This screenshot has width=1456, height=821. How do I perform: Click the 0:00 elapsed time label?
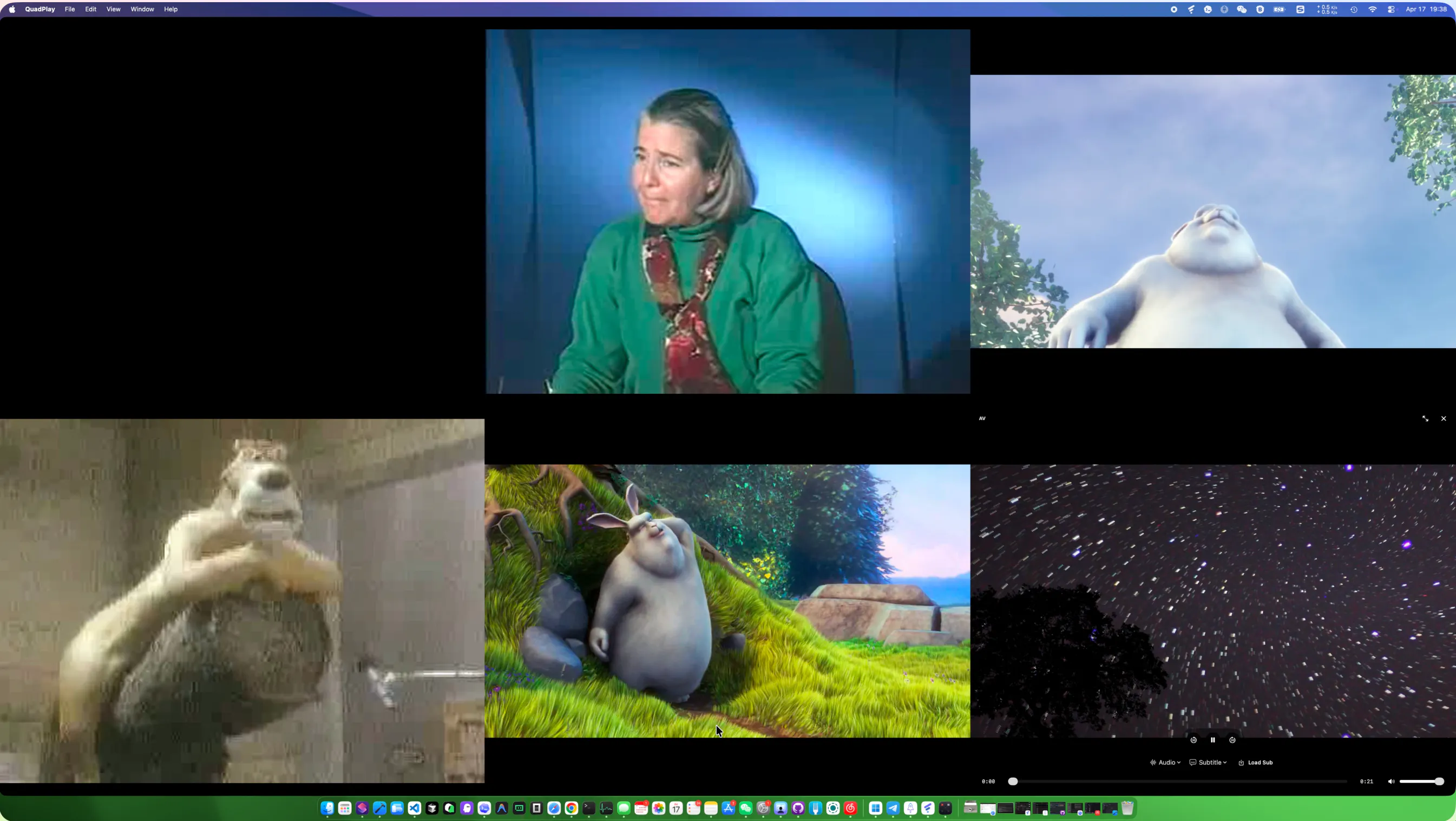(988, 781)
